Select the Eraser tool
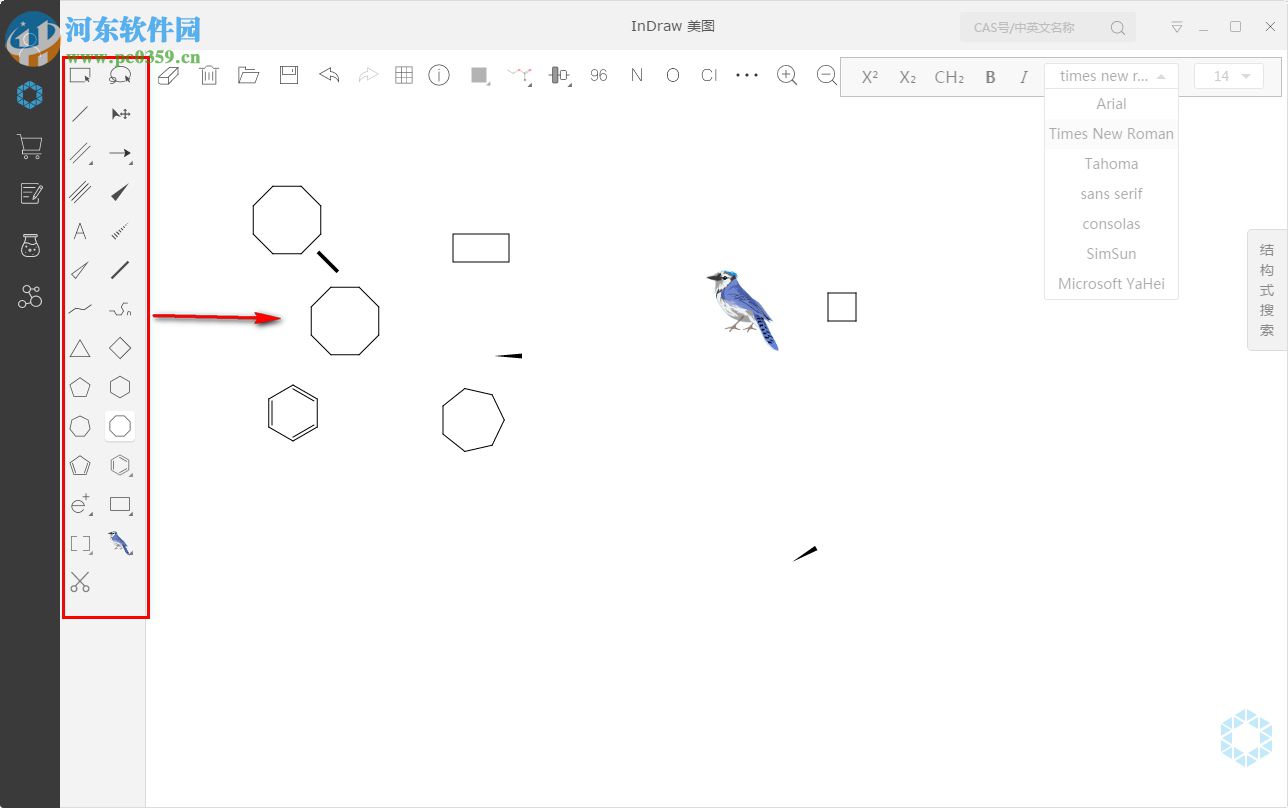The image size is (1288, 808). 168,75
